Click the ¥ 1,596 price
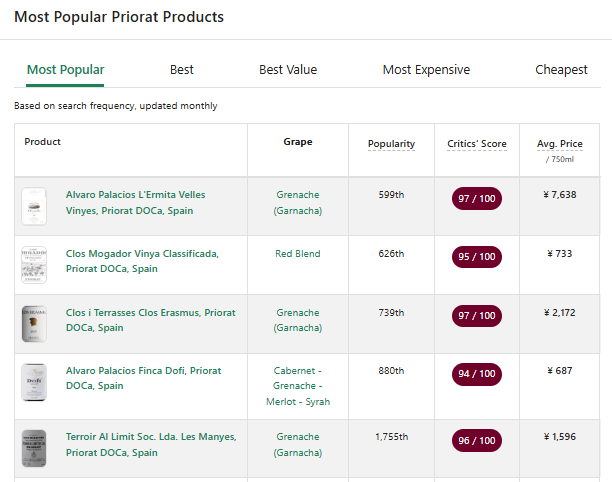612x482 pixels. pyautogui.click(x=560, y=437)
